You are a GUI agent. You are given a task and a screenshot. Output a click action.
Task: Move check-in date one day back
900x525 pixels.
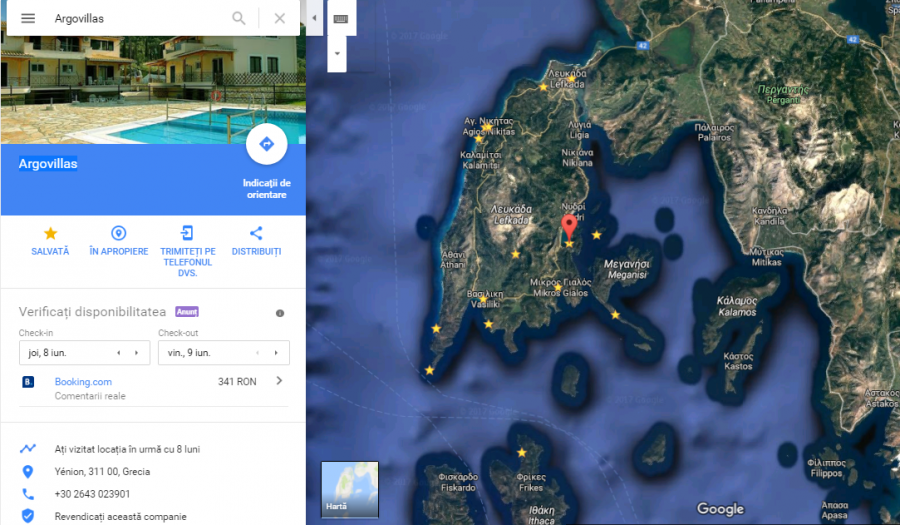119,353
